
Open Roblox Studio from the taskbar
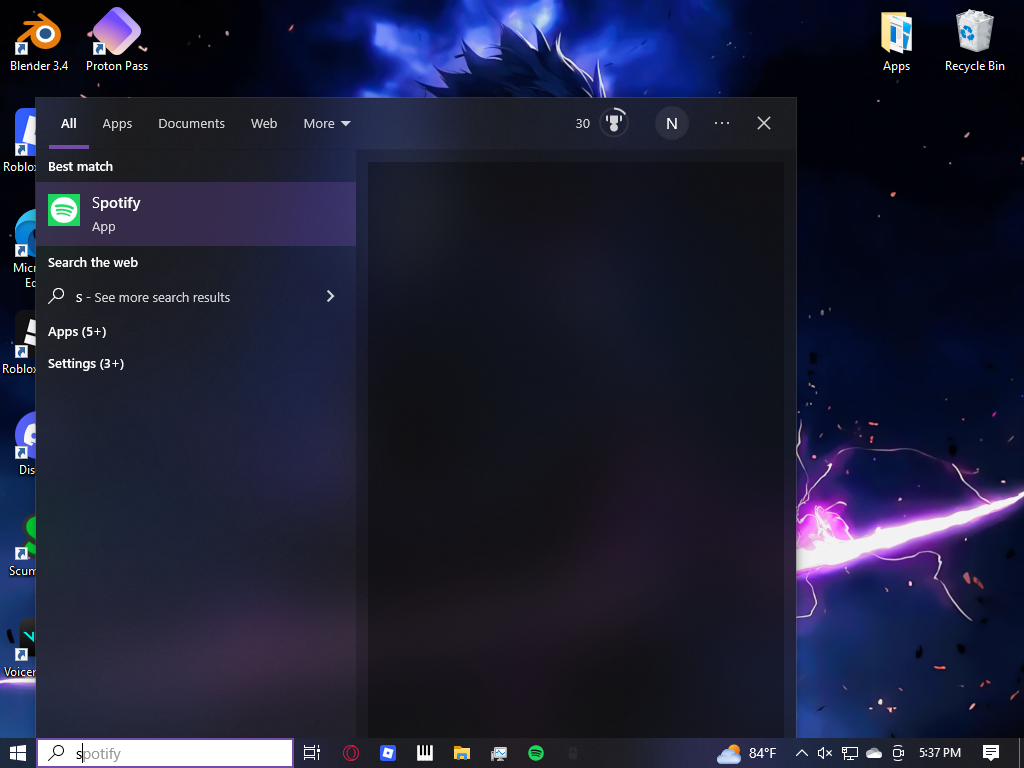tap(388, 753)
